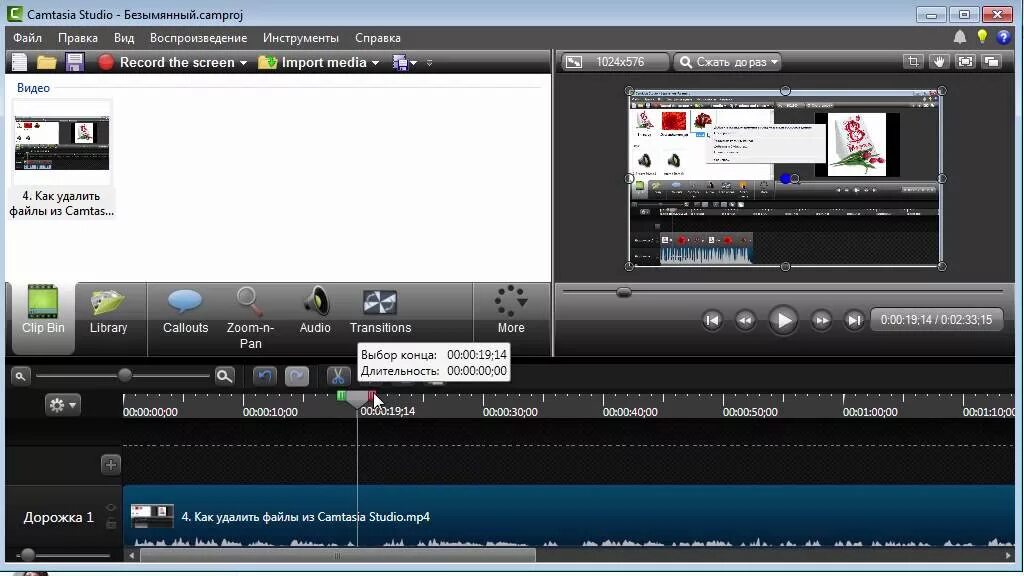1024x576 pixels.
Task: Zoom in the timeline with large magnifier
Action: [x=224, y=376]
